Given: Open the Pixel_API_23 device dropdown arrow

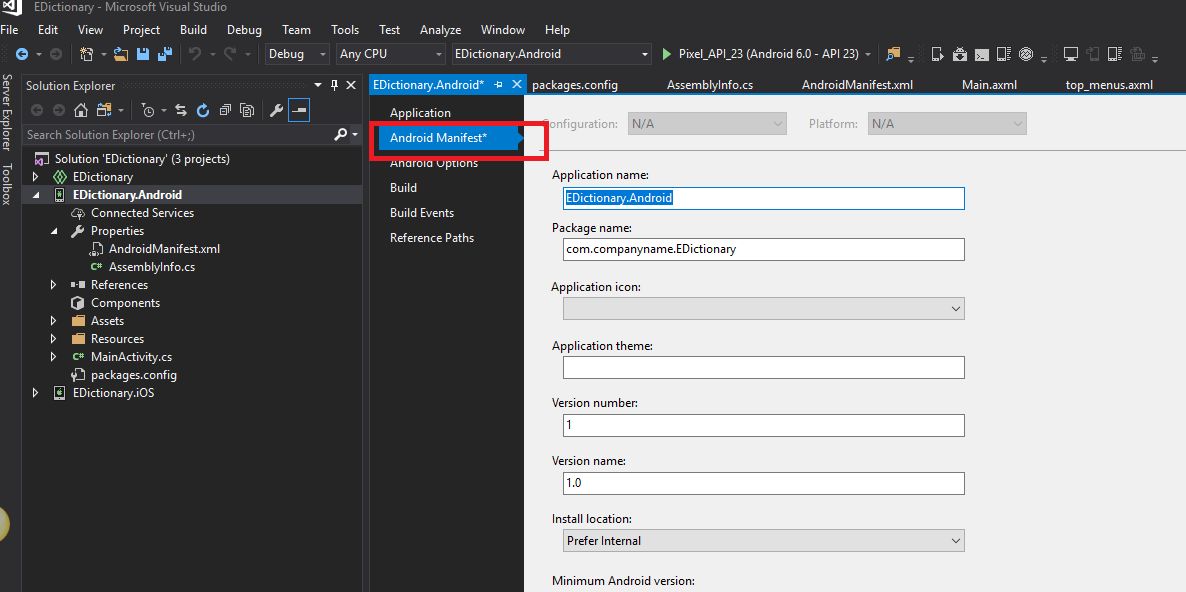Looking at the screenshot, I should click(868, 54).
